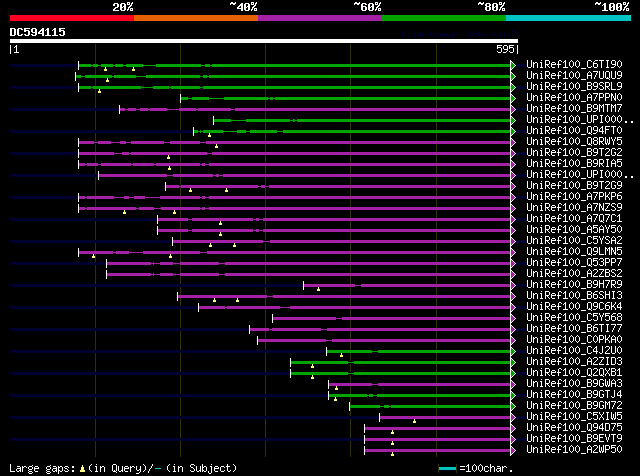640x476 pixels.
Task: Click the Large gaps legend text
Action: coord(123,468)
